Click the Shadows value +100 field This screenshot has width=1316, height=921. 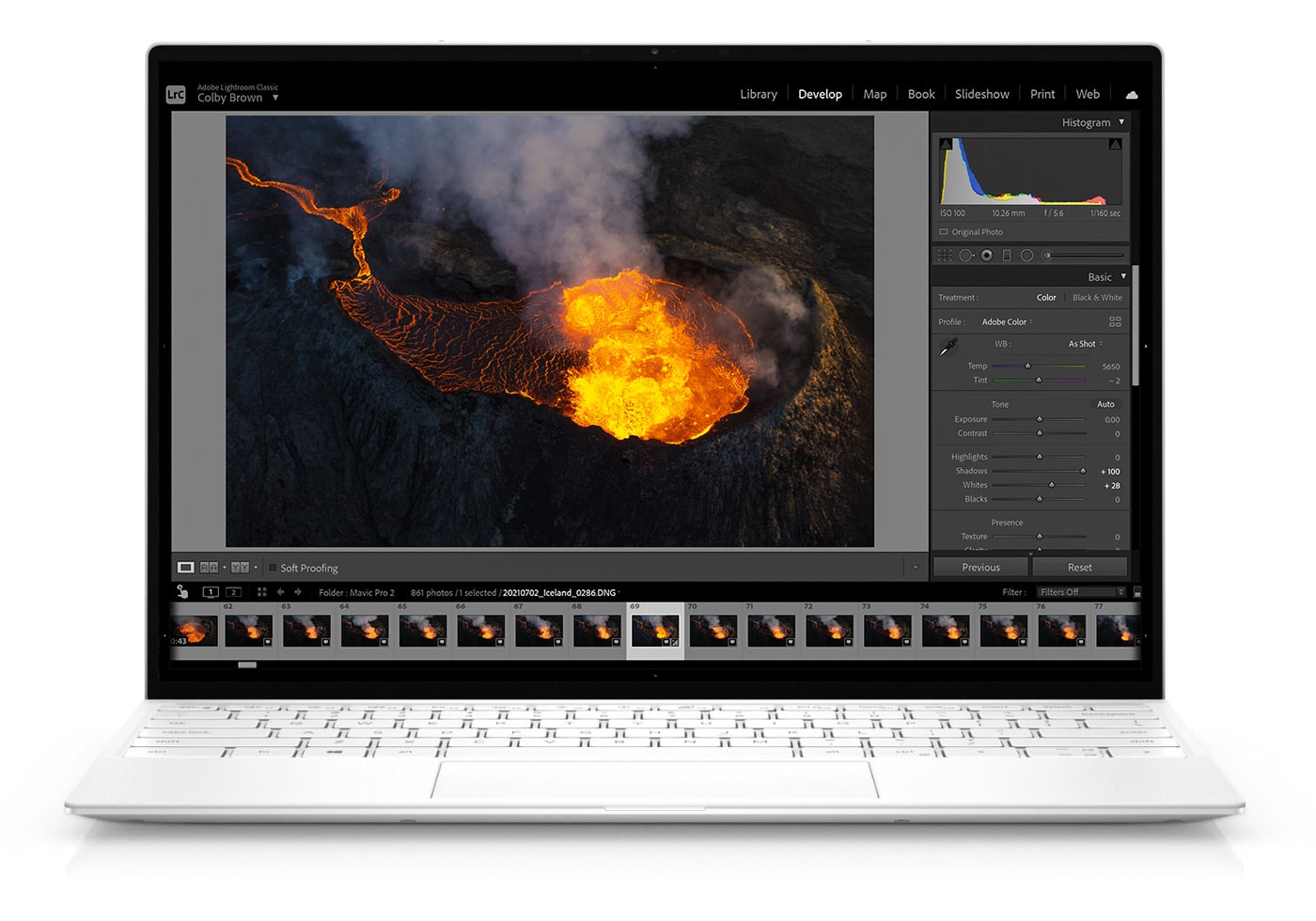1110,472
